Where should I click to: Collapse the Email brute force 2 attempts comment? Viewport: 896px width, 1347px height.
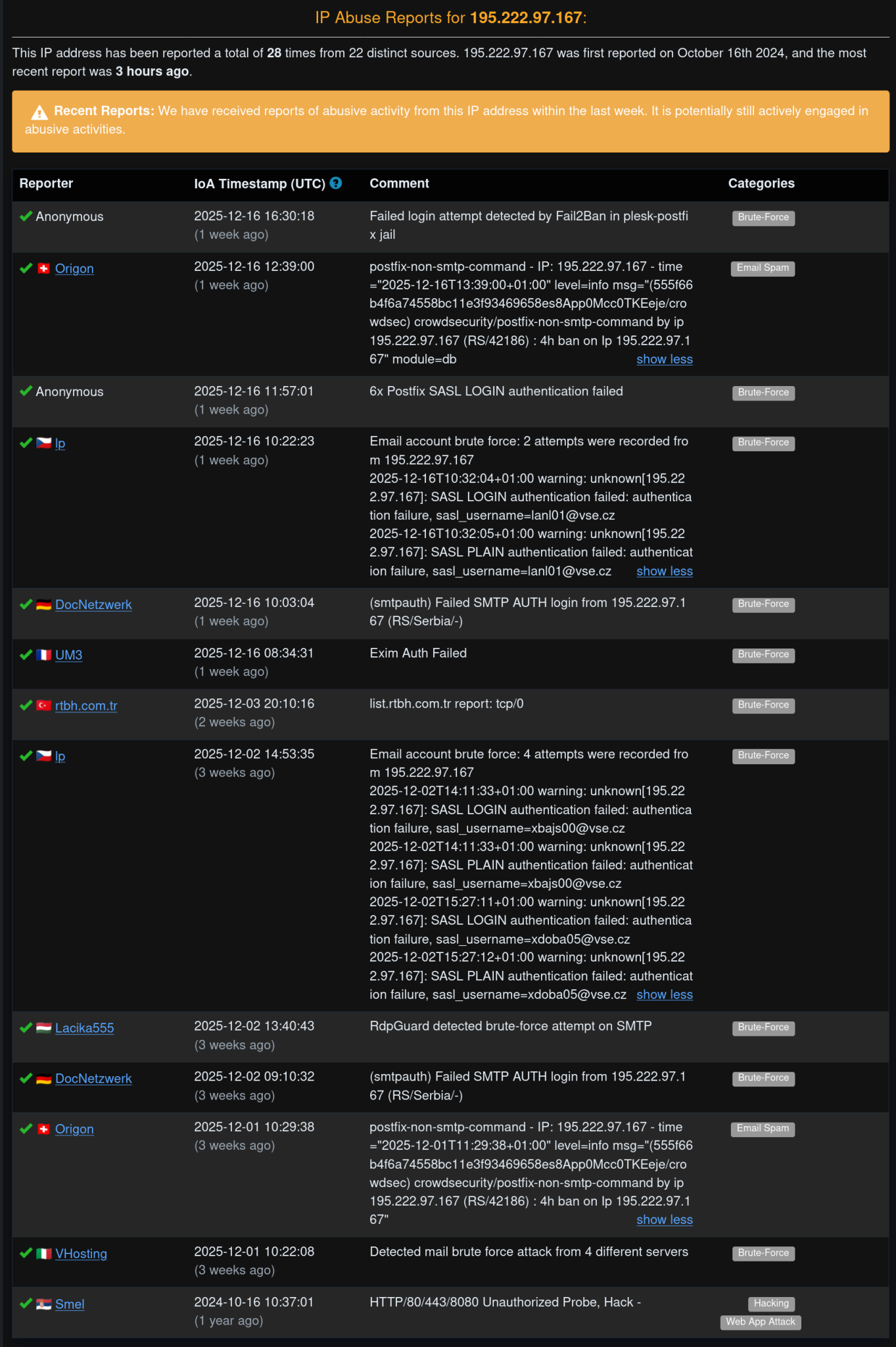(x=665, y=571)
